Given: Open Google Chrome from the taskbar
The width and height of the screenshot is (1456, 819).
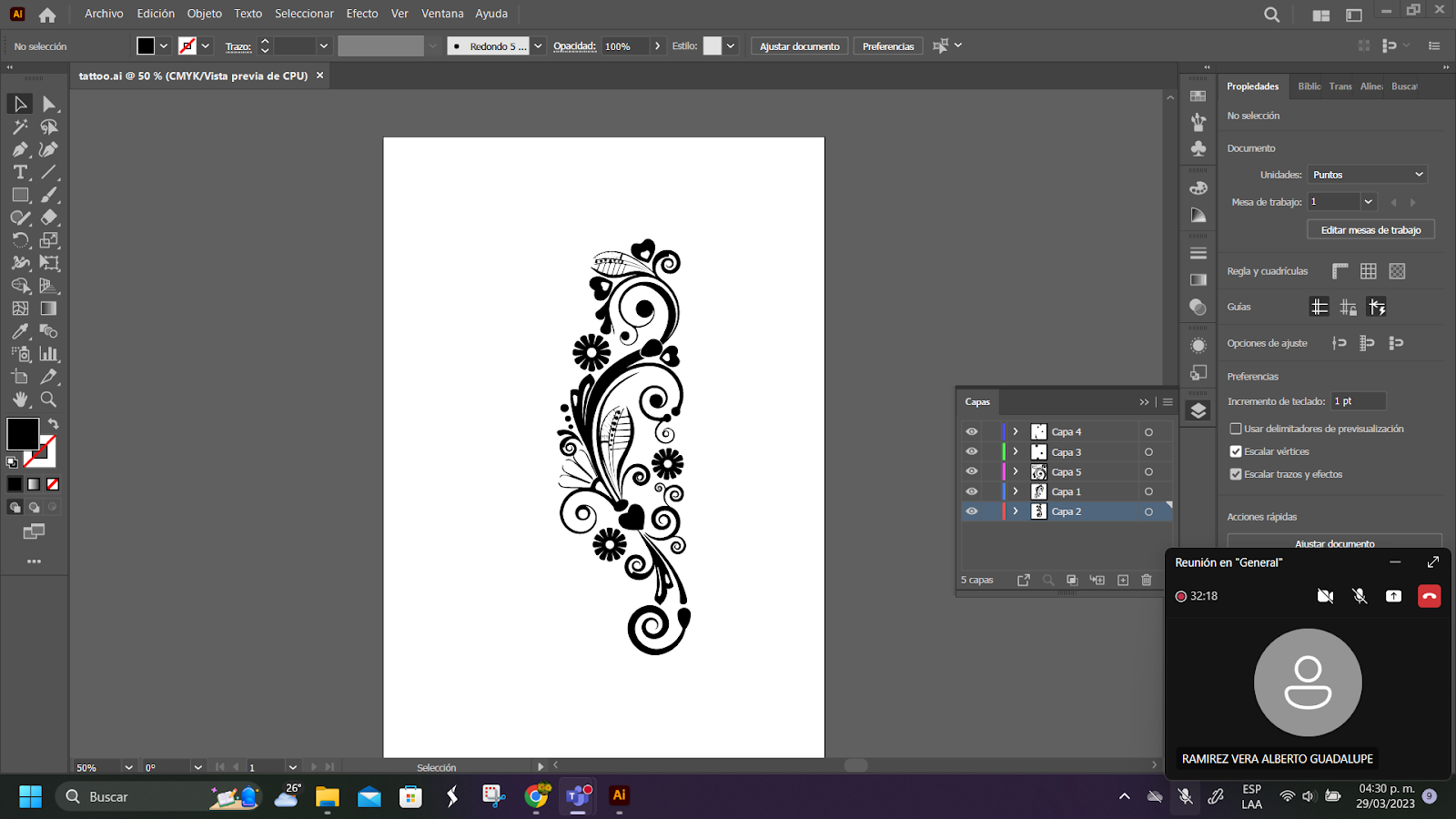Looking at the screenshot, I should pos(537,796).
